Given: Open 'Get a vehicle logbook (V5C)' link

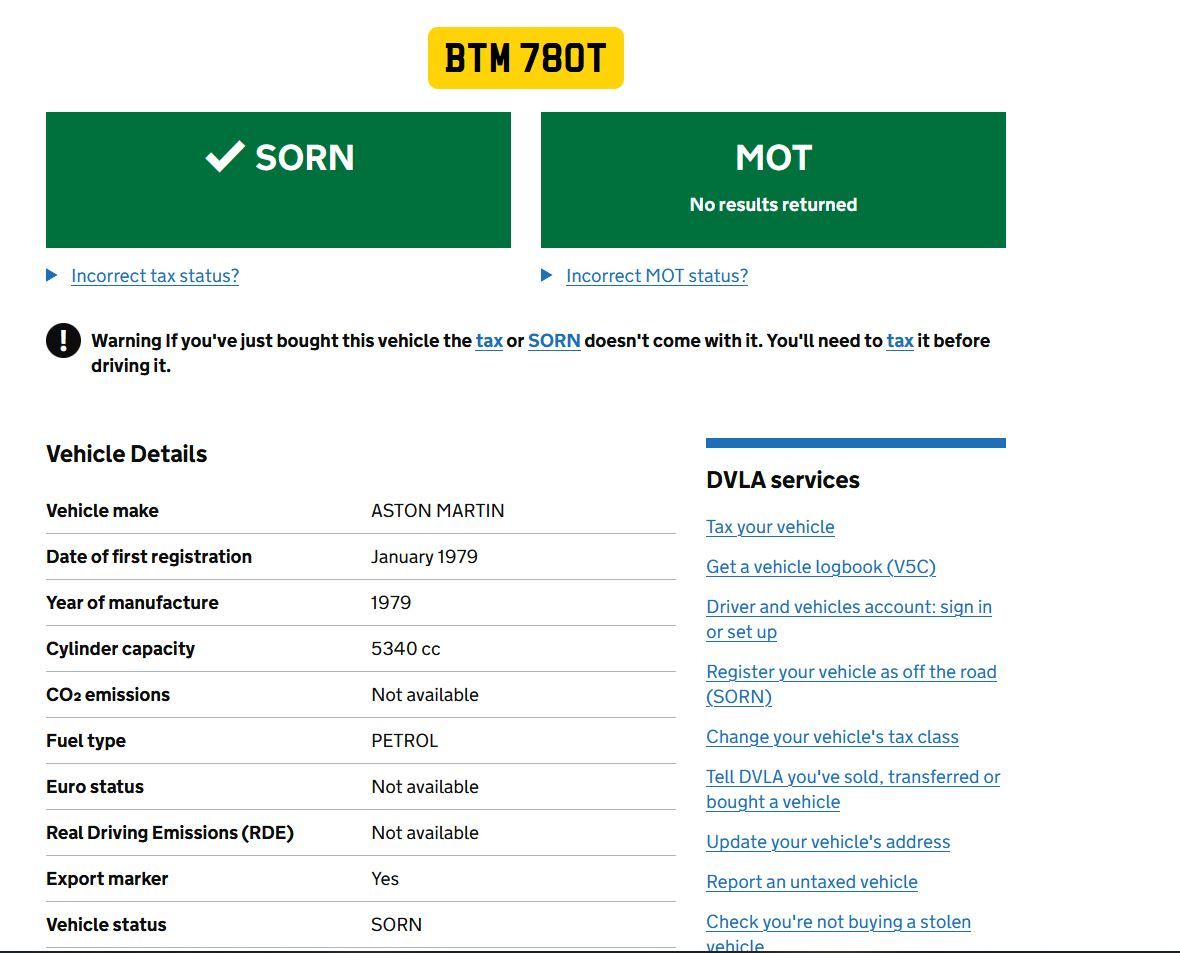Looking at the screenshot, I should [820, 567].
